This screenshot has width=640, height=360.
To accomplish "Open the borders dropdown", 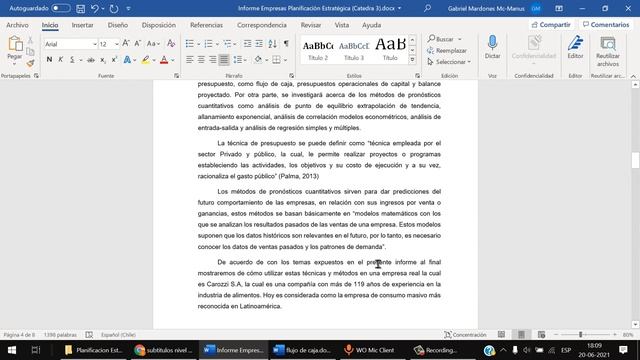I will (285, 60).
